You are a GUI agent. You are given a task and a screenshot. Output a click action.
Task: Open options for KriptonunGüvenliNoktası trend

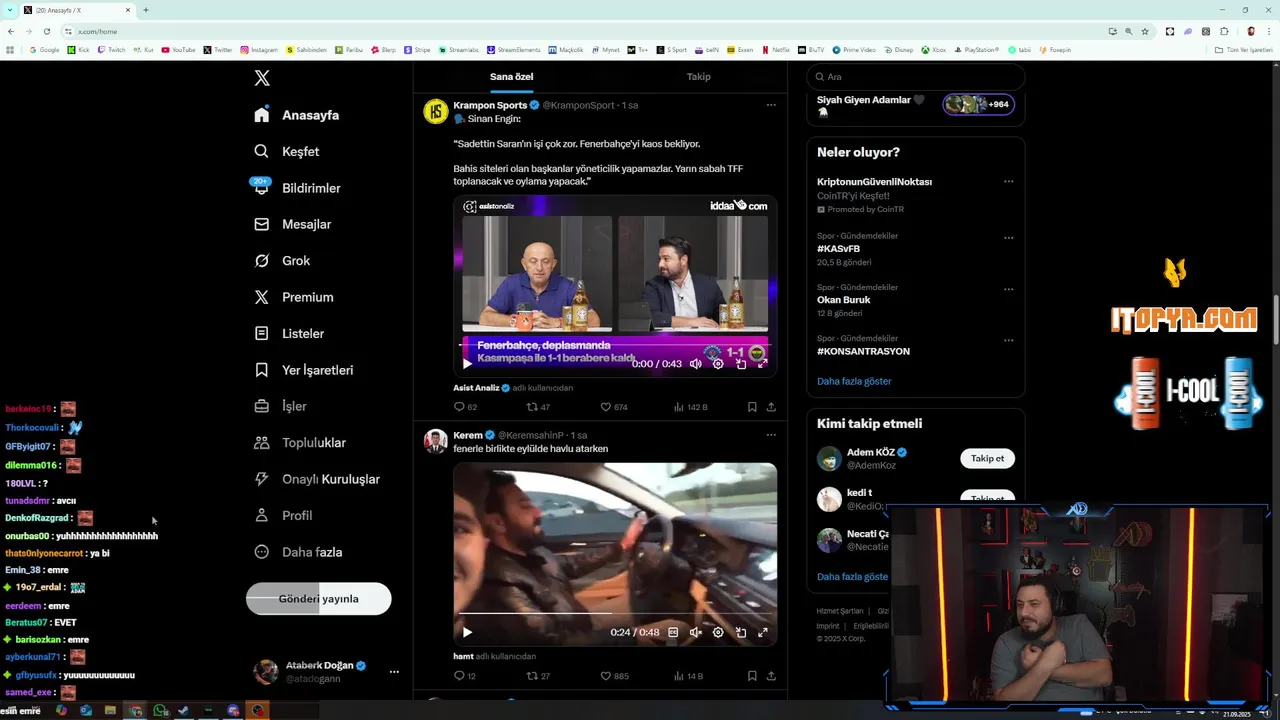pos(1008,182)
